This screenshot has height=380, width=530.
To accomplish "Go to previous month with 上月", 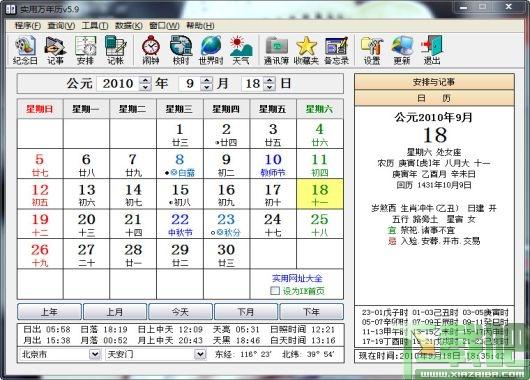I will click(115, 312).
